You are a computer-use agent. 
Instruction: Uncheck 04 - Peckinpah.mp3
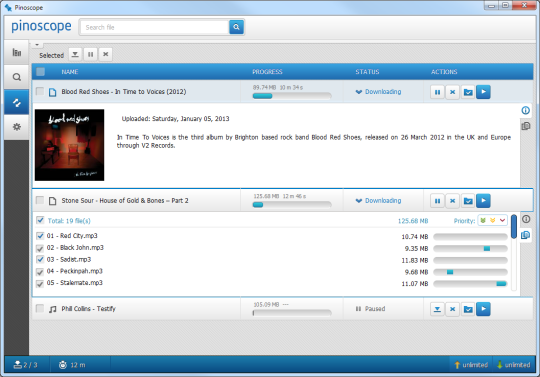point(40,272)
